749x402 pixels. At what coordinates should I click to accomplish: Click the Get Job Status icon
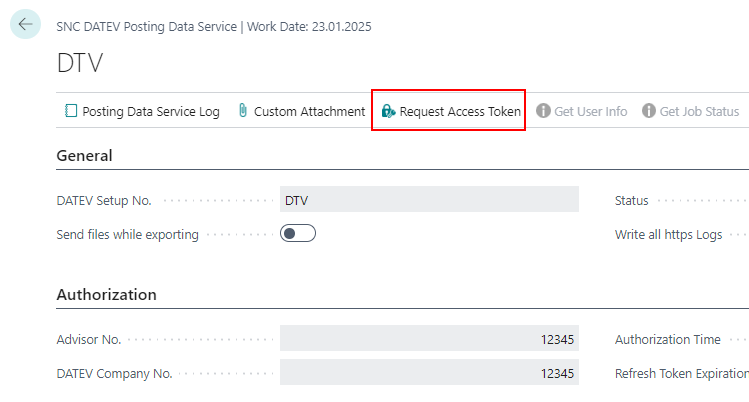(x=648, y=111)
